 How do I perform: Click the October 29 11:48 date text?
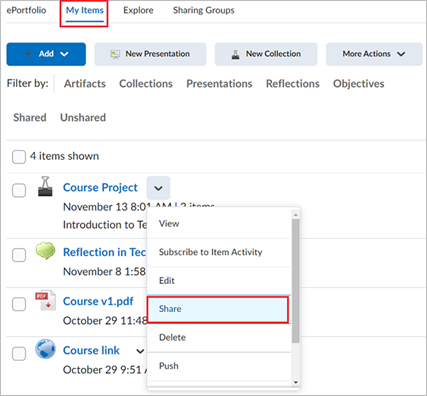tap(105, 321)
